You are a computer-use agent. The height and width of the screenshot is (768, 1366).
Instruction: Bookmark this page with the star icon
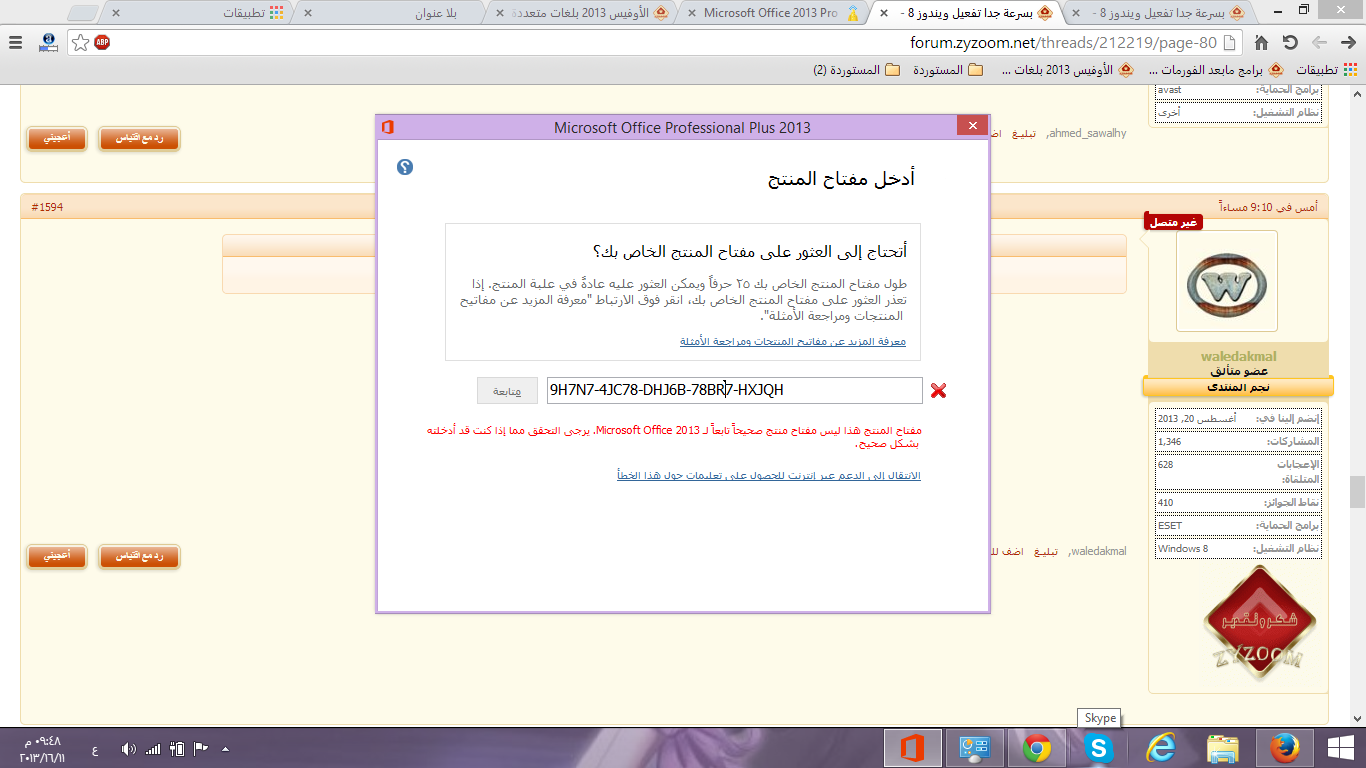(x=81, y=43)
